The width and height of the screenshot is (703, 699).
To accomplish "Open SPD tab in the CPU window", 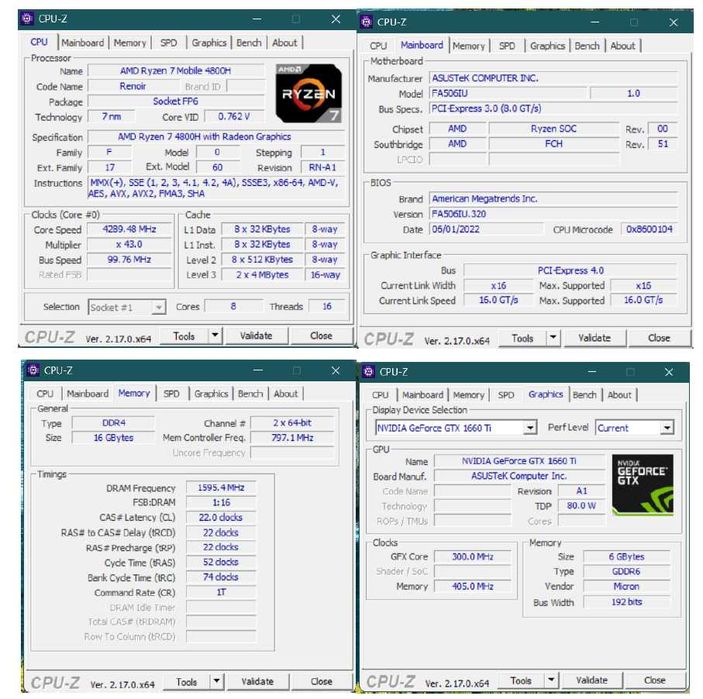I will click(x=169, y=43).
